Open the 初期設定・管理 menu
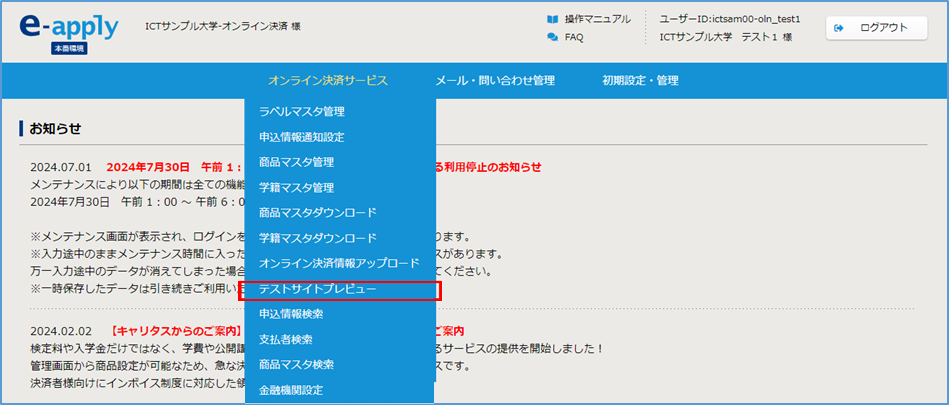This screenshot has width=949, height=405. click(x=640, y=80)
